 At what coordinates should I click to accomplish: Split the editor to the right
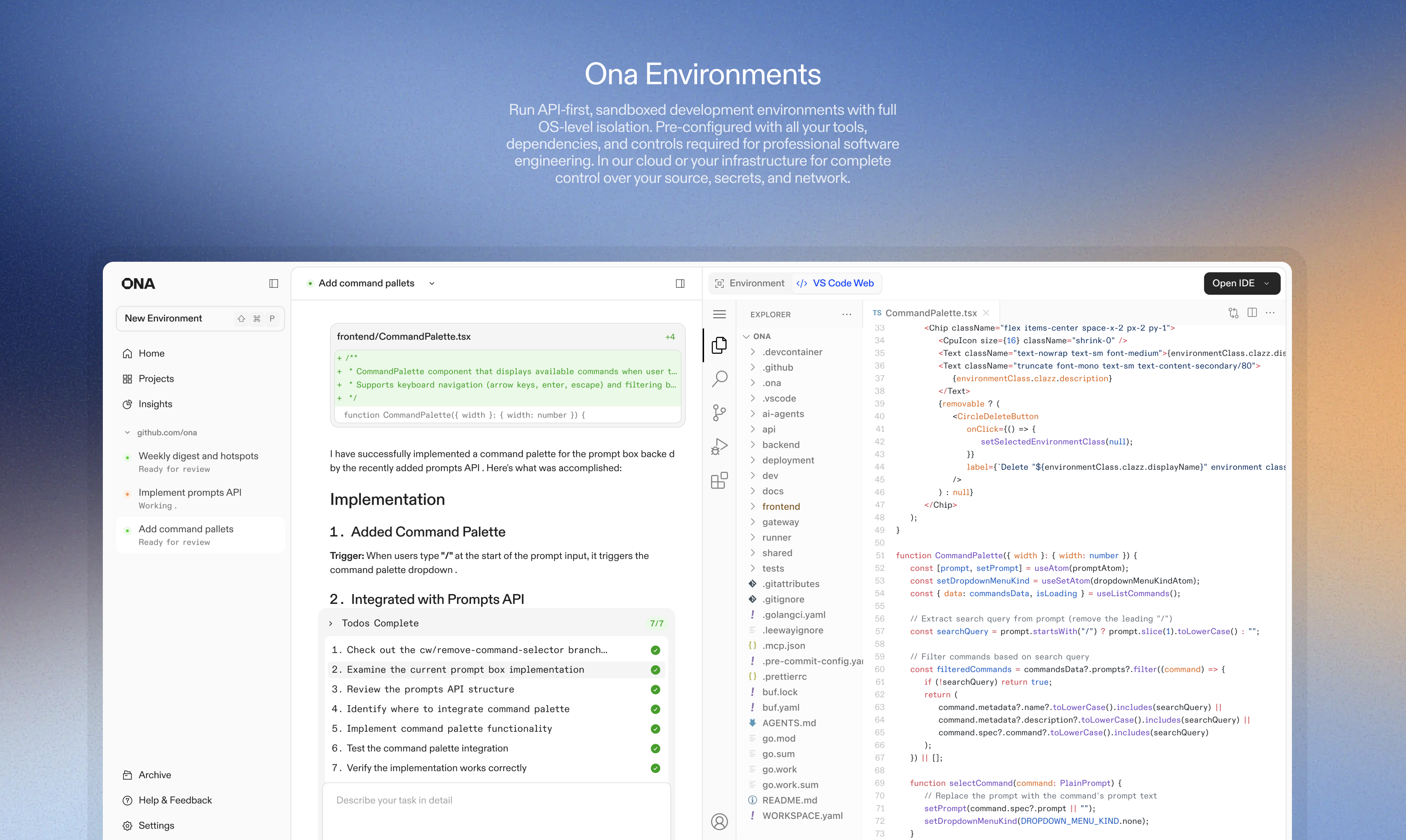click(x=1252, y=312)
